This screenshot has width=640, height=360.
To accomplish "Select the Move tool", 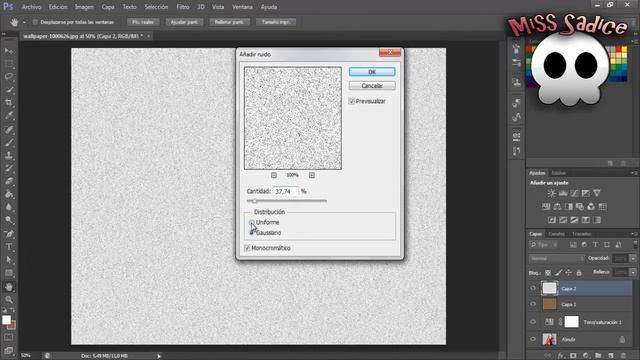I will (x=9, y=51).
